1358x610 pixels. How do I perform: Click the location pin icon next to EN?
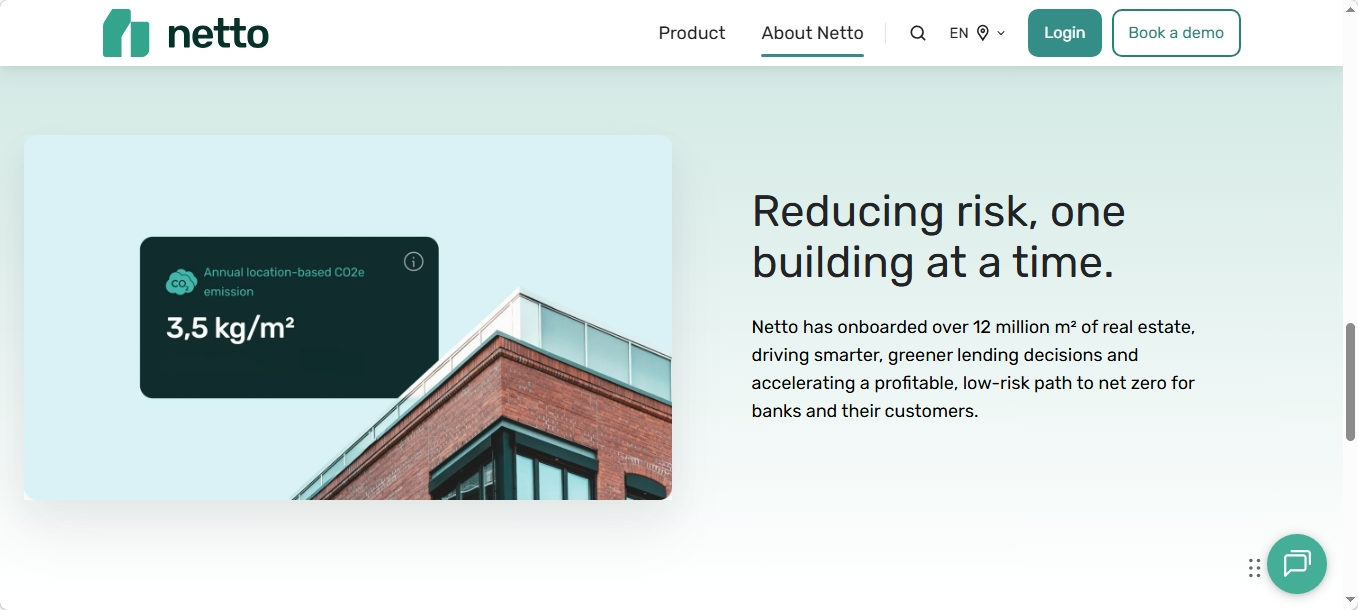tap(983, 33)
